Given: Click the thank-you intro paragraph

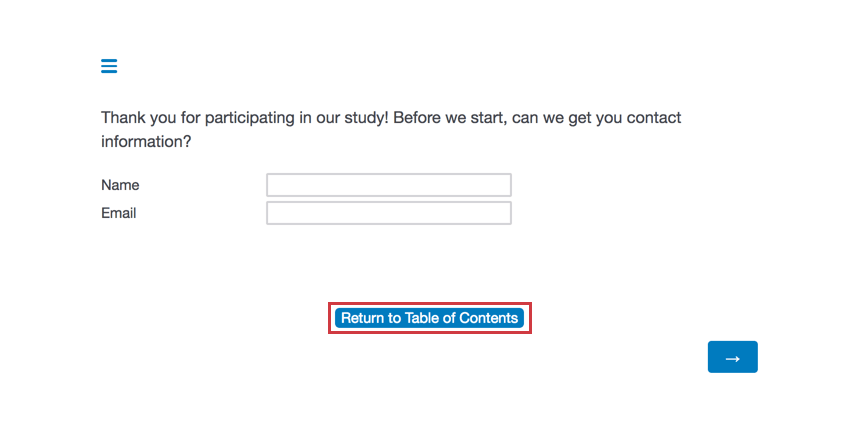Looking at the screenshot, I should (390, 130).
